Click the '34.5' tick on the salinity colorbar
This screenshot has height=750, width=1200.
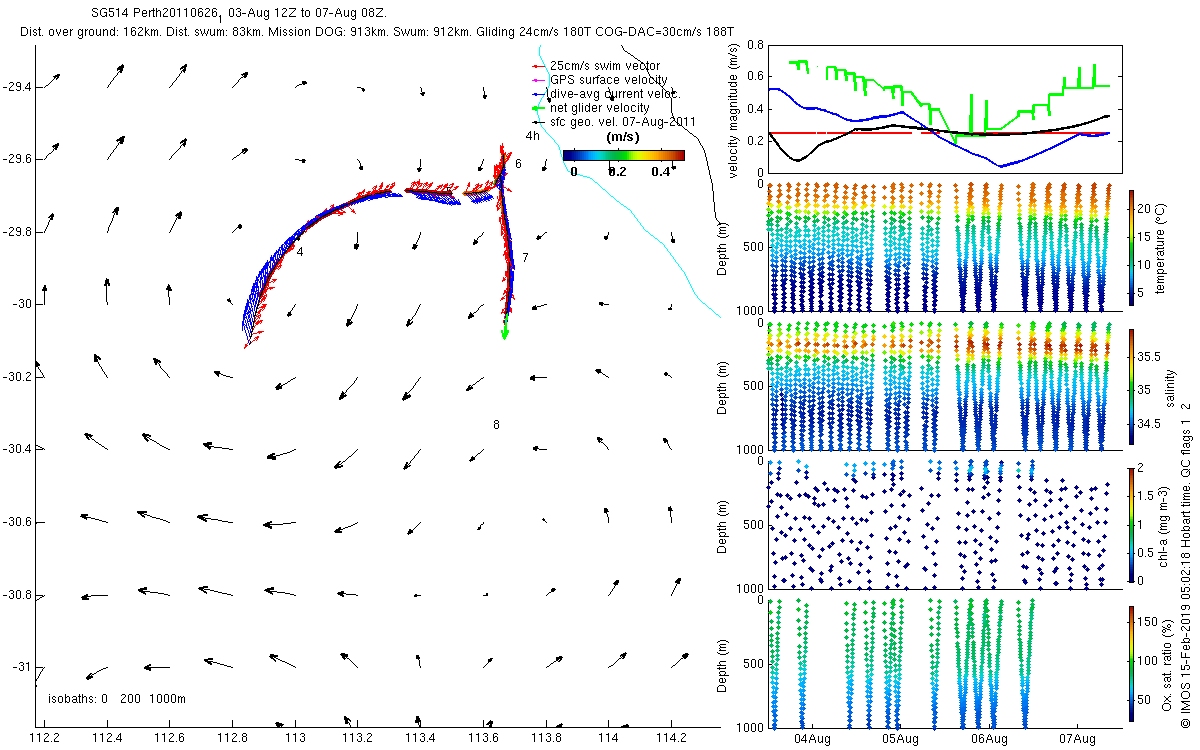pos(1148,425)
